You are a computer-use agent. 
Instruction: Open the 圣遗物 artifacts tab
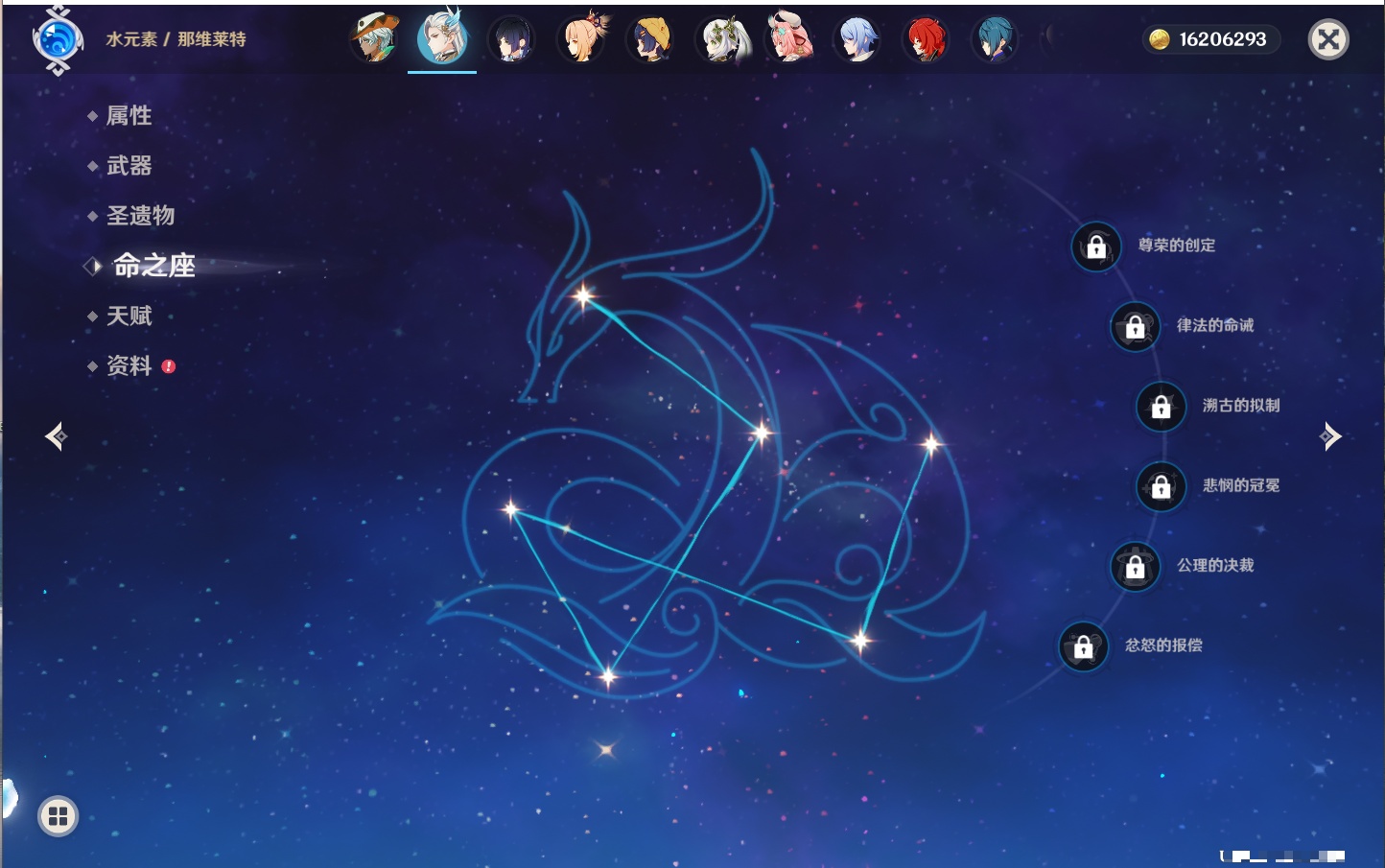tap(140, 216)
